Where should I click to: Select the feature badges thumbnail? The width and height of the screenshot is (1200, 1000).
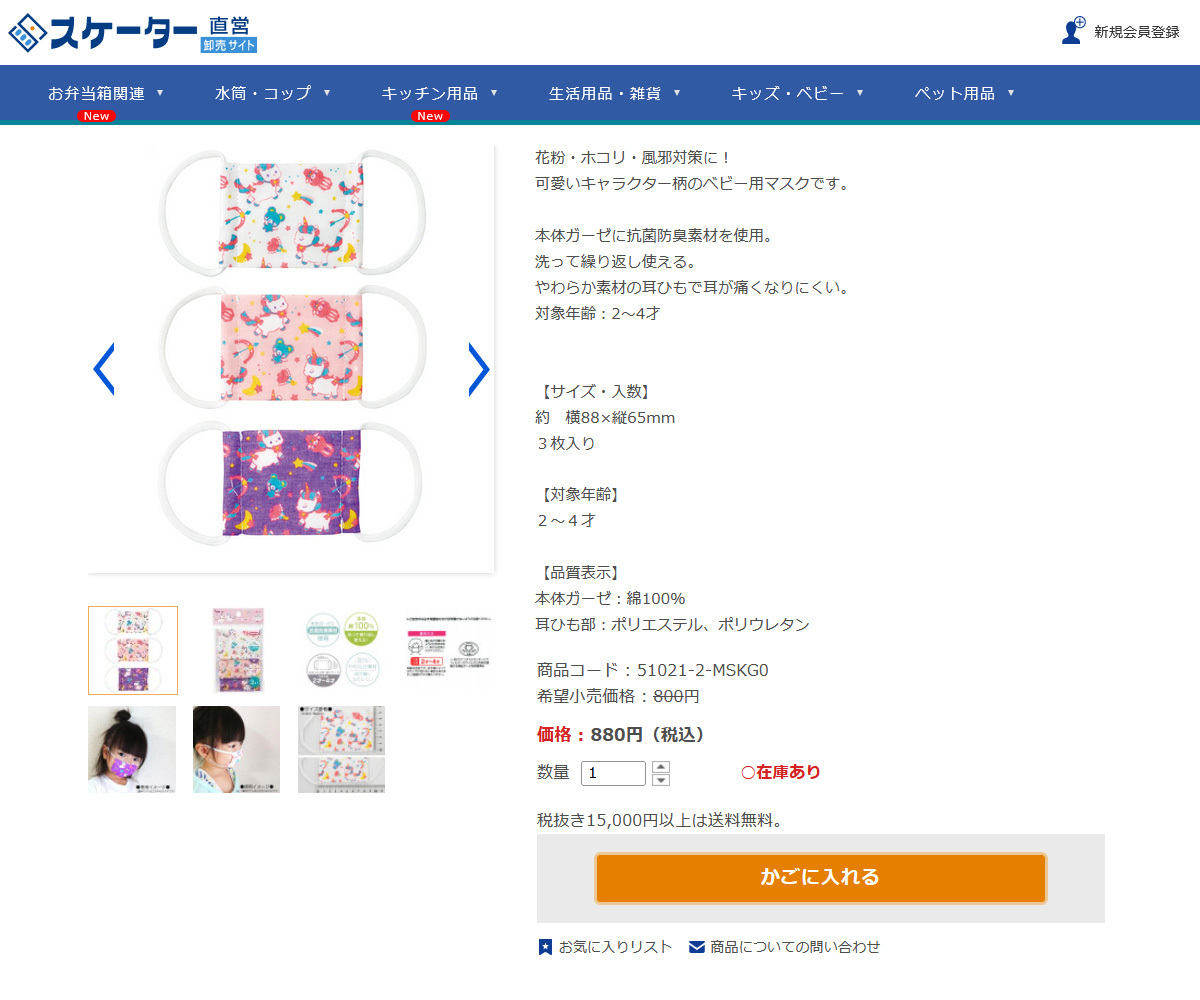coord(342,650)
